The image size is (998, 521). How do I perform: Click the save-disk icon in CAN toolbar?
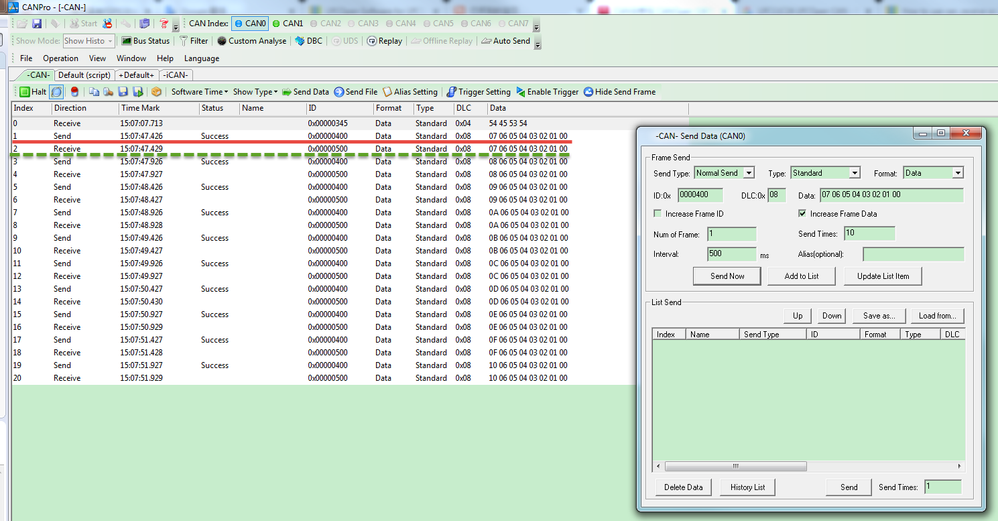(x=123, y=92)
